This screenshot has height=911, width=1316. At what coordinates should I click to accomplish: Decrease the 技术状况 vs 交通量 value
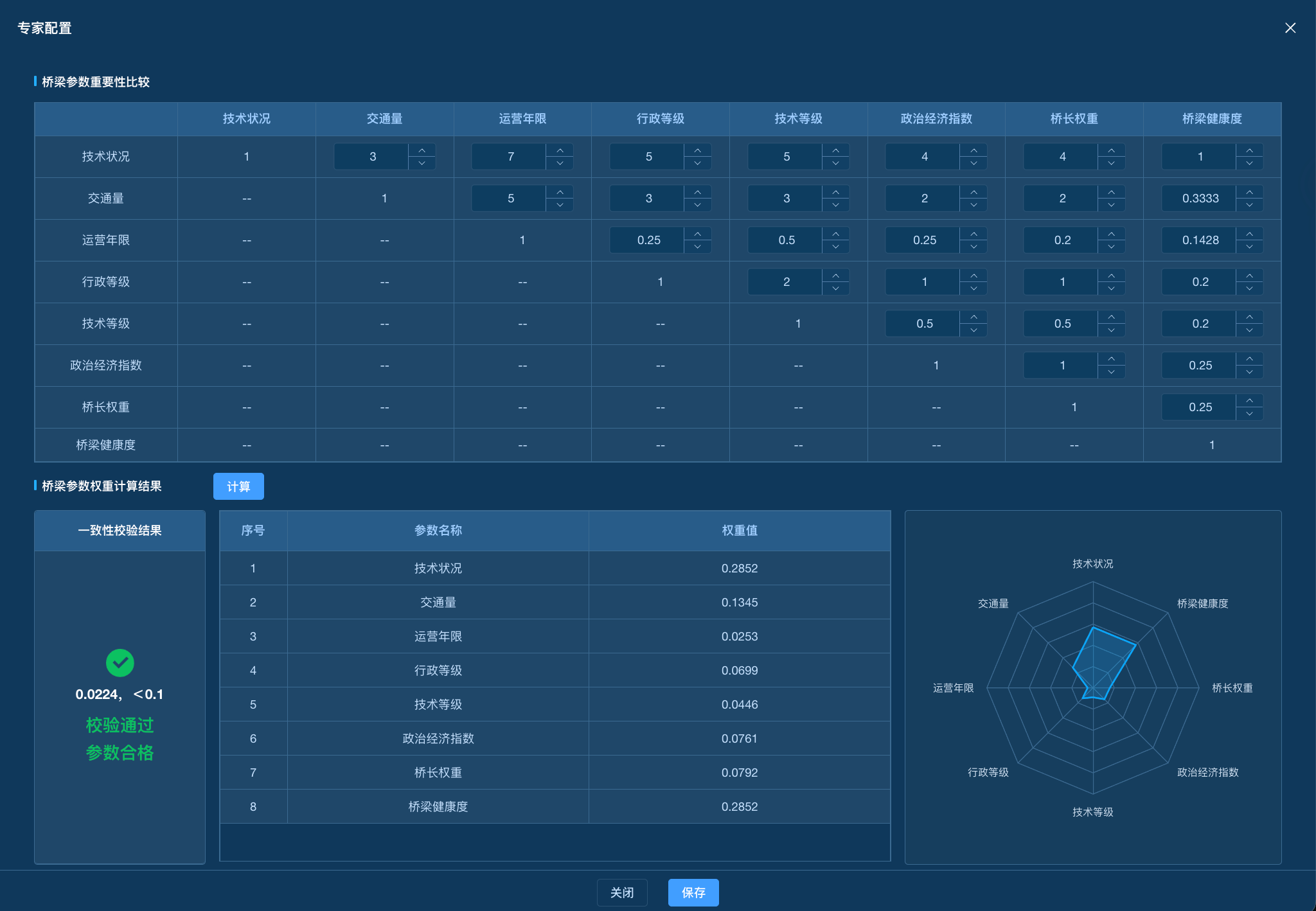coord(422,163)
